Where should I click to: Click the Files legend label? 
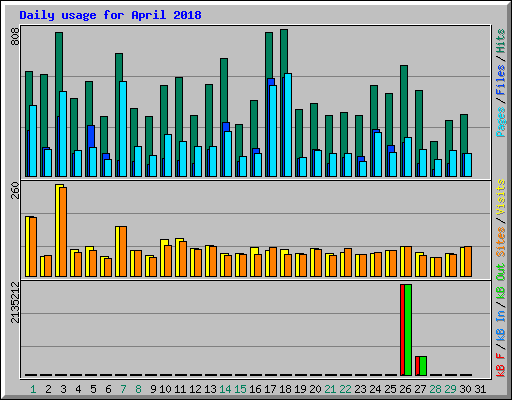point(501,80)
